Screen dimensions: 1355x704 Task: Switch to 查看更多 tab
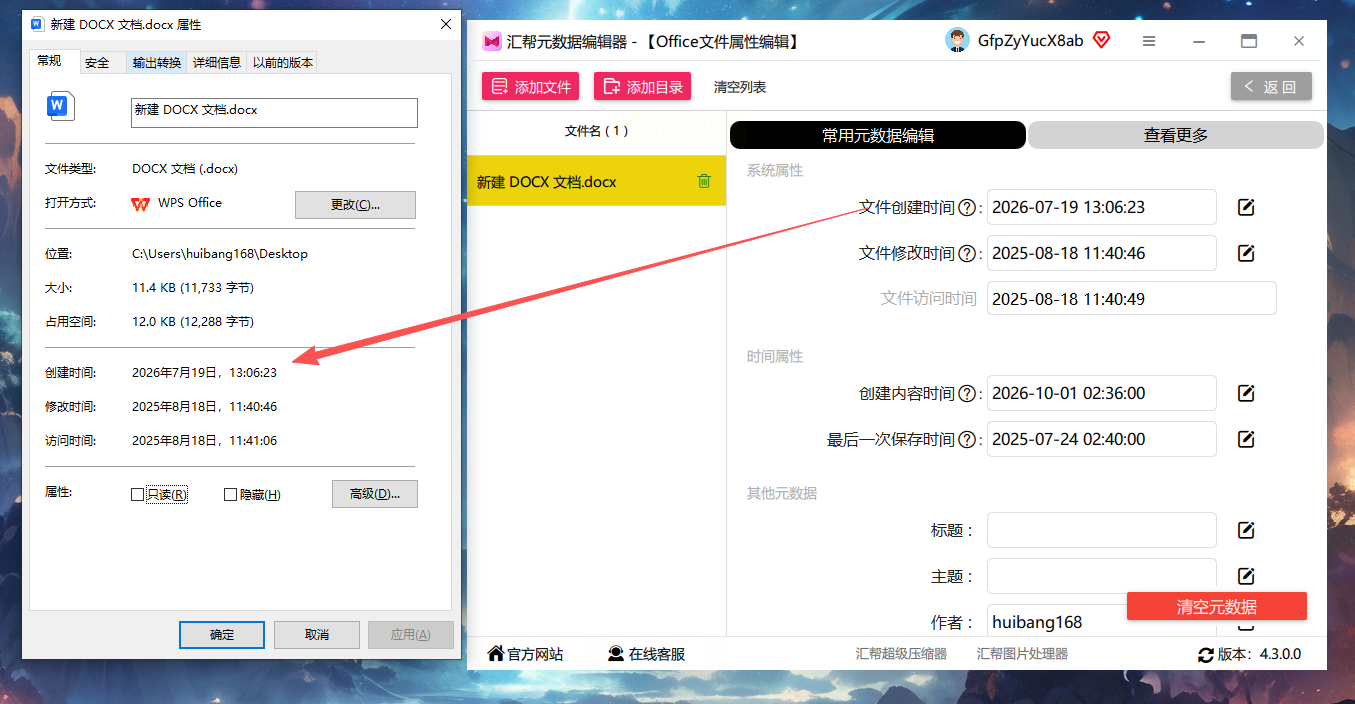1176,135
